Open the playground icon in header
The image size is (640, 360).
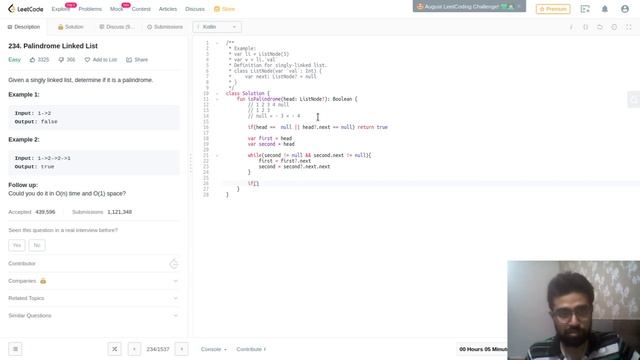pos(585,9)
